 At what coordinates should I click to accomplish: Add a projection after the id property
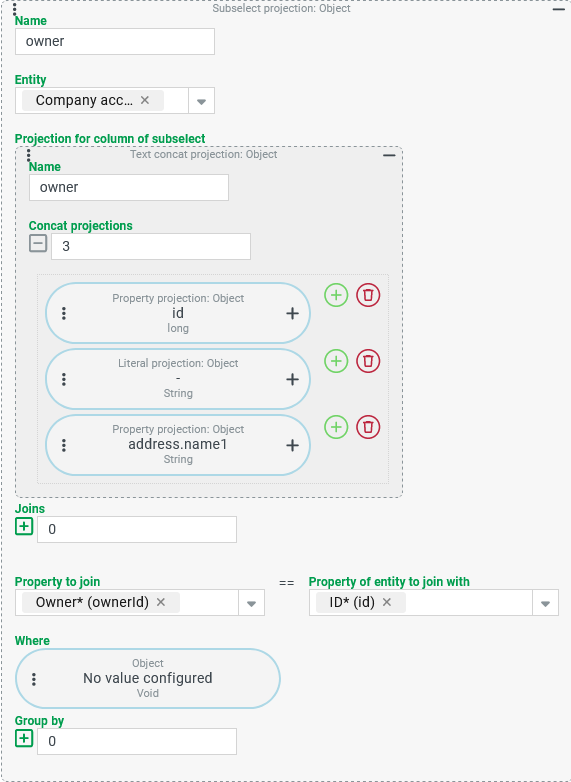336,295
